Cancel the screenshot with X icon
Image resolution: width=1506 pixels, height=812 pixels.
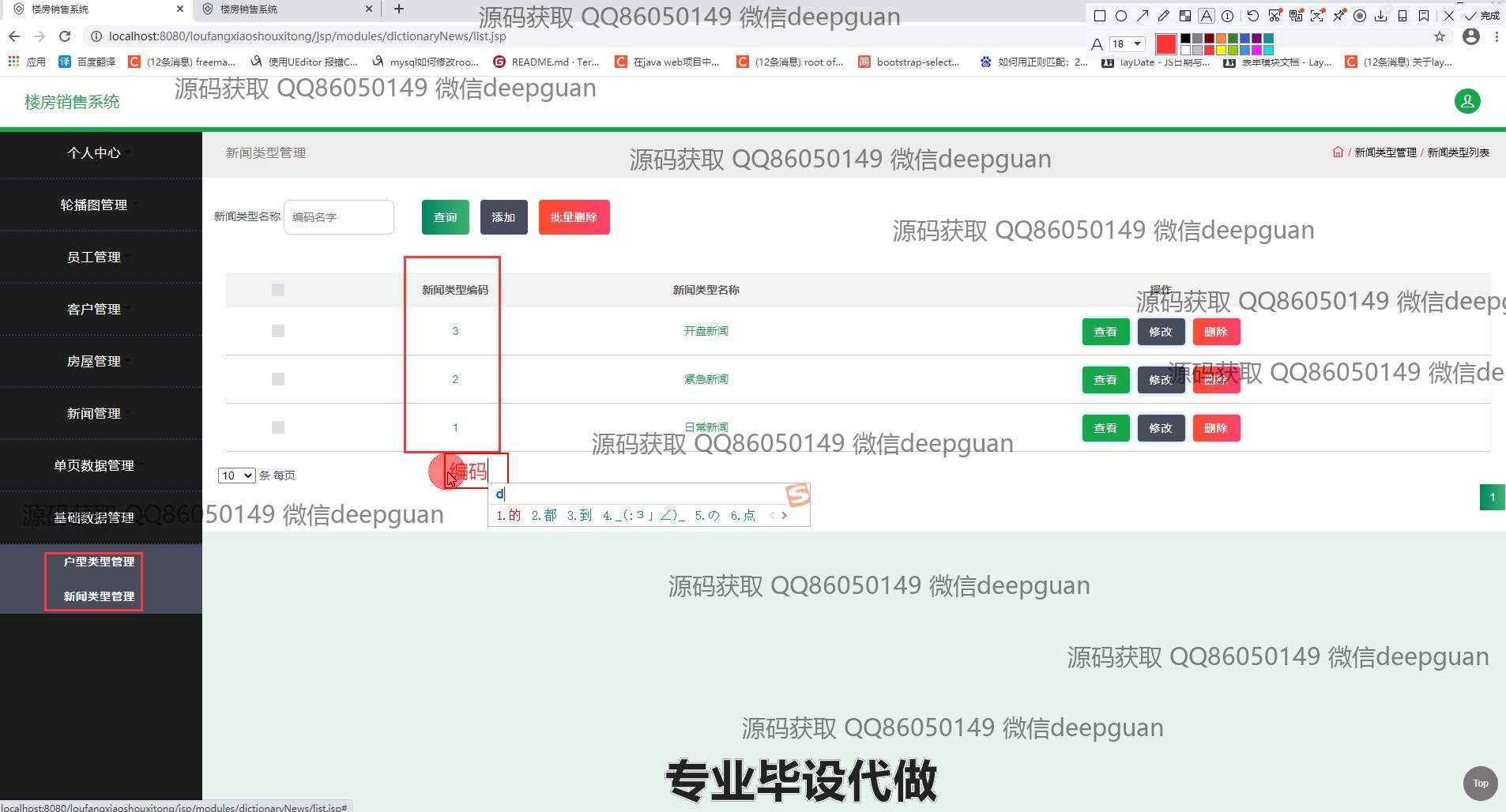[1449, 16]
